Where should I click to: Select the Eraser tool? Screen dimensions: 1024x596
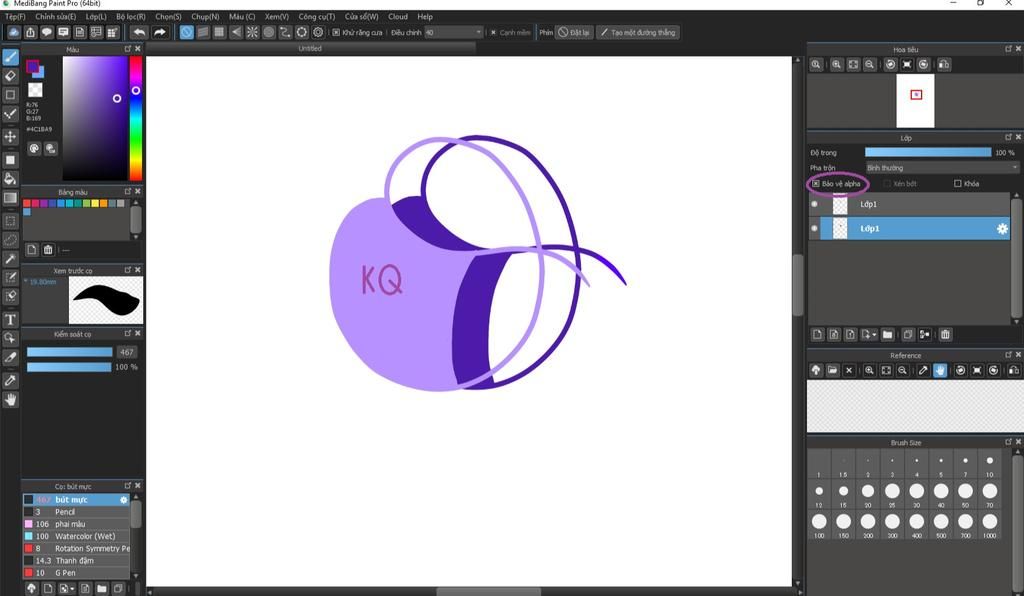coord(10,76)
